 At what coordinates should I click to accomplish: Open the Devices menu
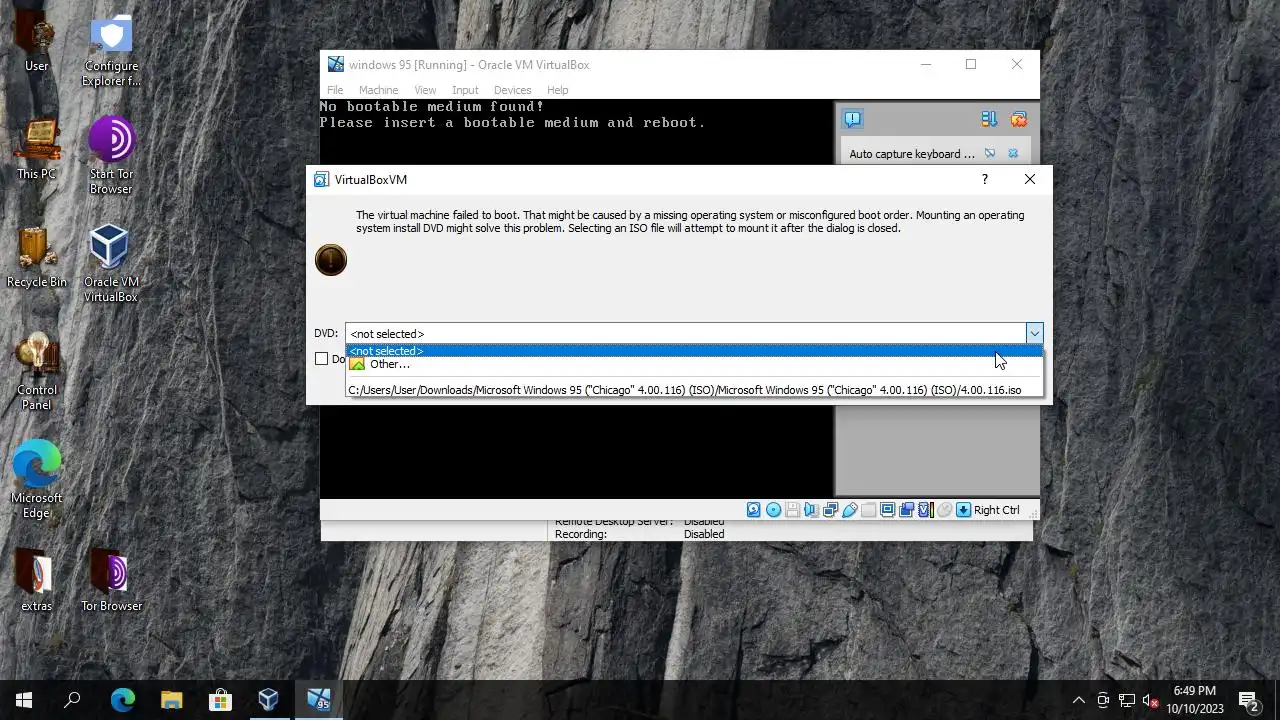click(x=512, y=90)
